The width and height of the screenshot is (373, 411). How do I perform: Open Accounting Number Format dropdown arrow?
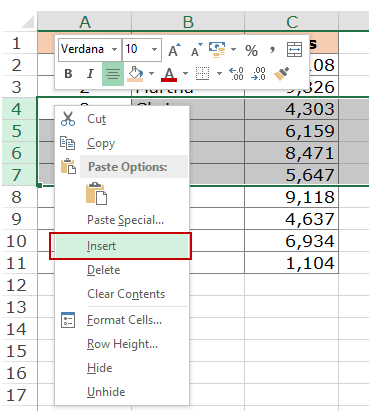pyautogui.click(x=233, y=50)
